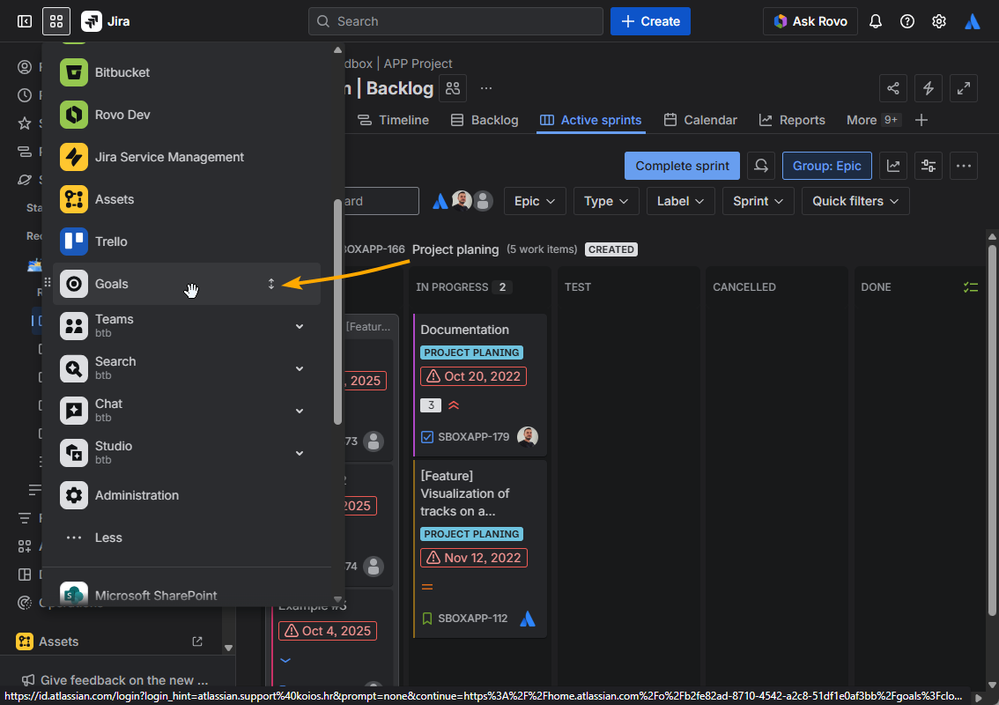The width and height of the screenshot is (999, 705).
Task: Open Microsoft SharePoint app
Action: (x=186, y=594)
